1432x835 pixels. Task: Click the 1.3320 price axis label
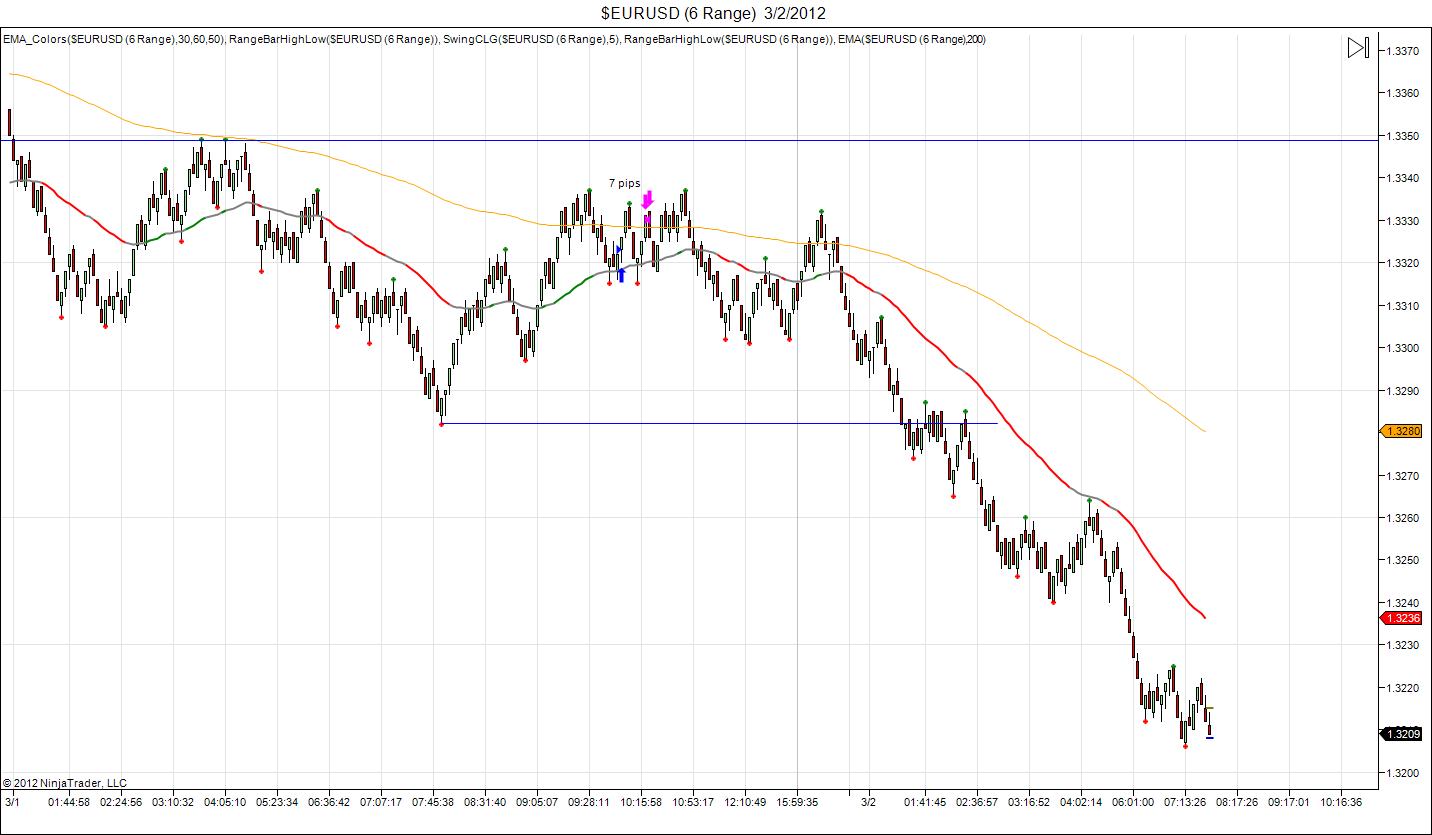pyautogui.click(x=1401, y=263)
